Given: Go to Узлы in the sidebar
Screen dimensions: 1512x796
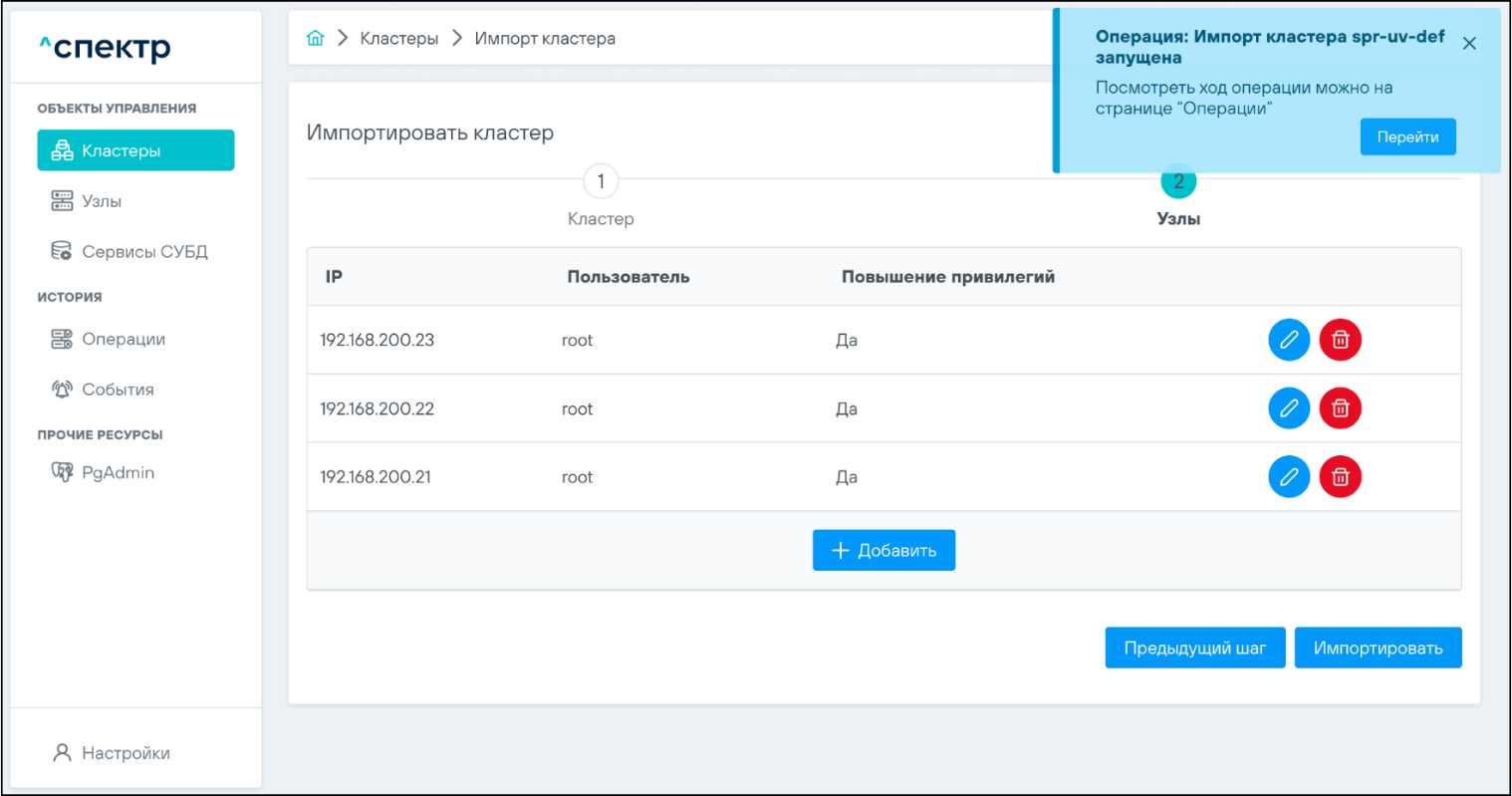Looking at the screenshot, I should (x=101, y=201).
